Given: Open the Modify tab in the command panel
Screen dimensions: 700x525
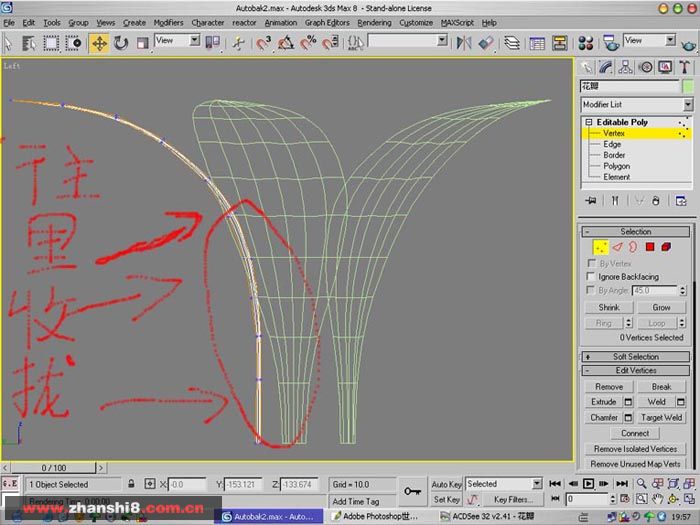Looking at the screenshot, I should point(607,67).
